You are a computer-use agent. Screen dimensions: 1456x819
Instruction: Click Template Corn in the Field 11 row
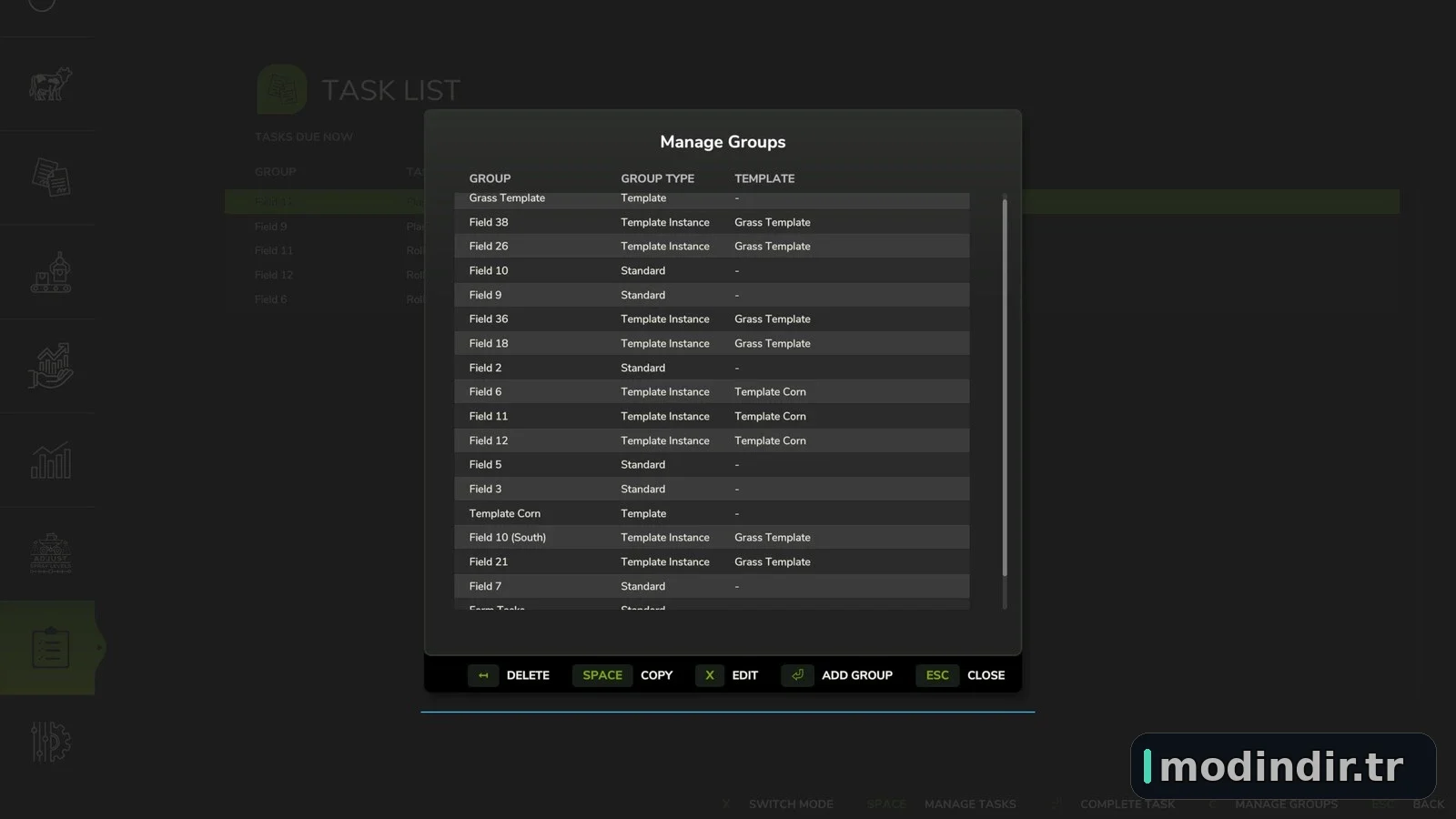pyautogui.click(x=770, y=416)
